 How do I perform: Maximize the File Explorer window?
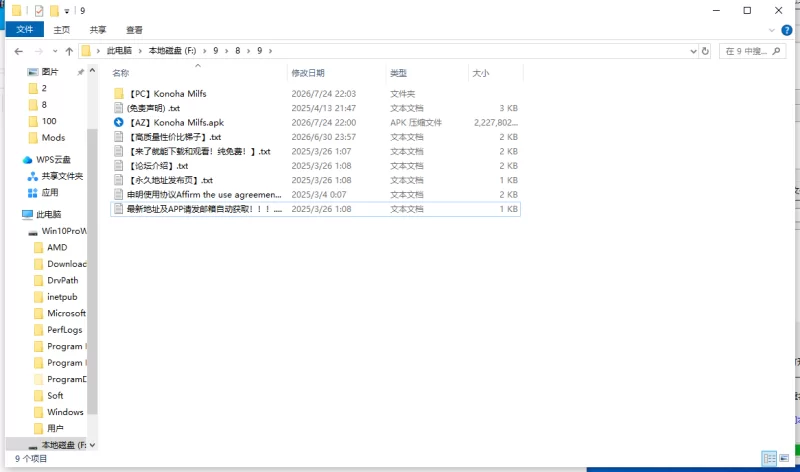point(747,10)
